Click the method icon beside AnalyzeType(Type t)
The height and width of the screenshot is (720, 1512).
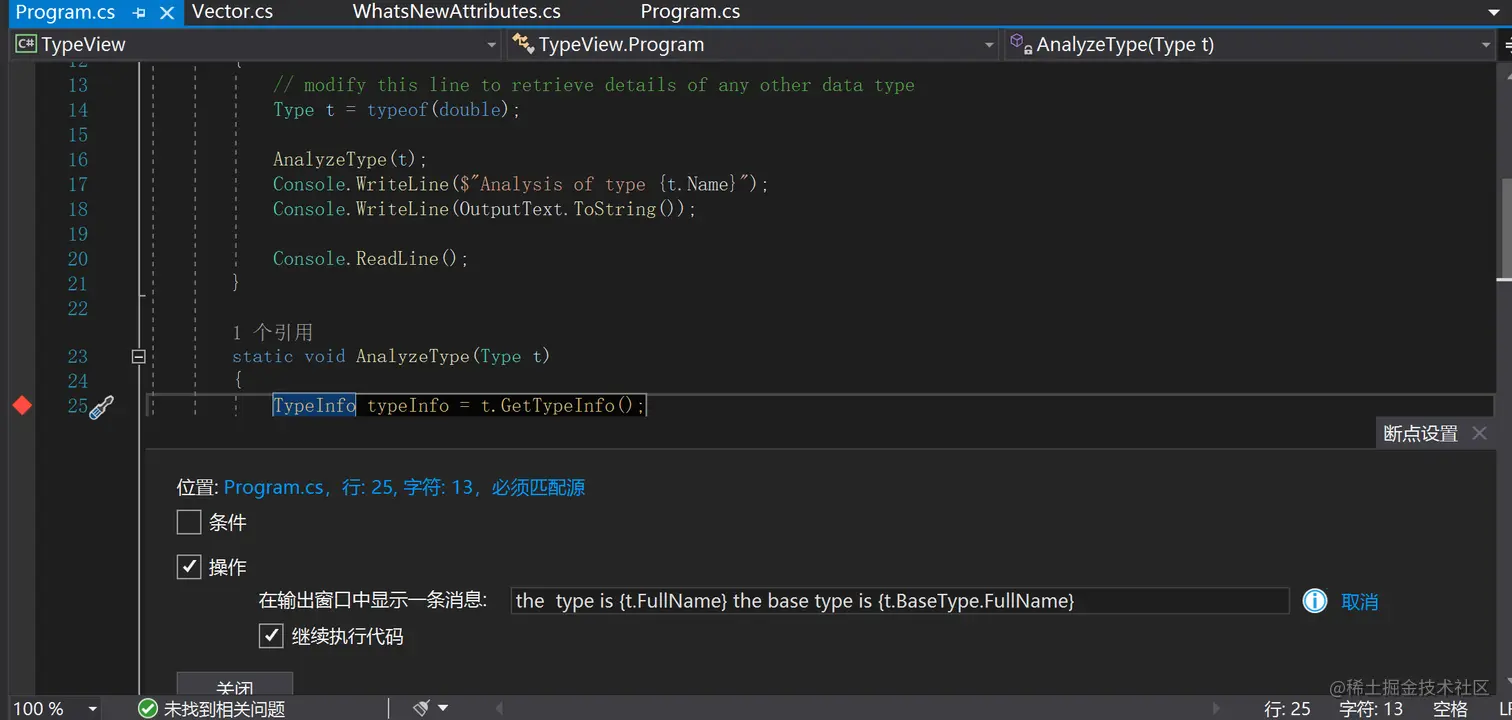pyautogui.click(x=1021, y=43)
